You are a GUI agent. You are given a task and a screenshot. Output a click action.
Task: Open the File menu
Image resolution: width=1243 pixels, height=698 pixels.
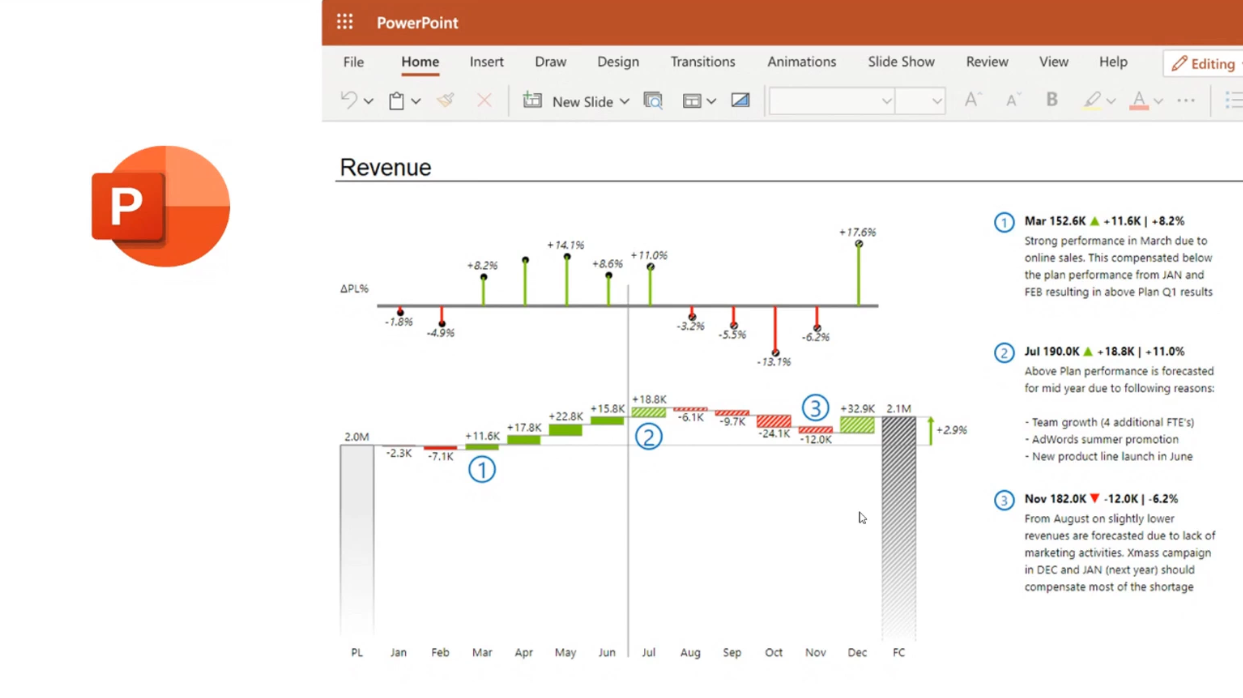pyautogui.click(x=353, y=62)
